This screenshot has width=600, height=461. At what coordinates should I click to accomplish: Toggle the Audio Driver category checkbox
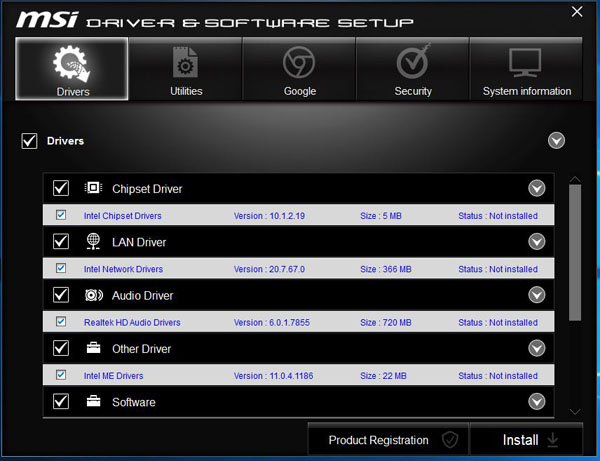[x=61, y=295]
